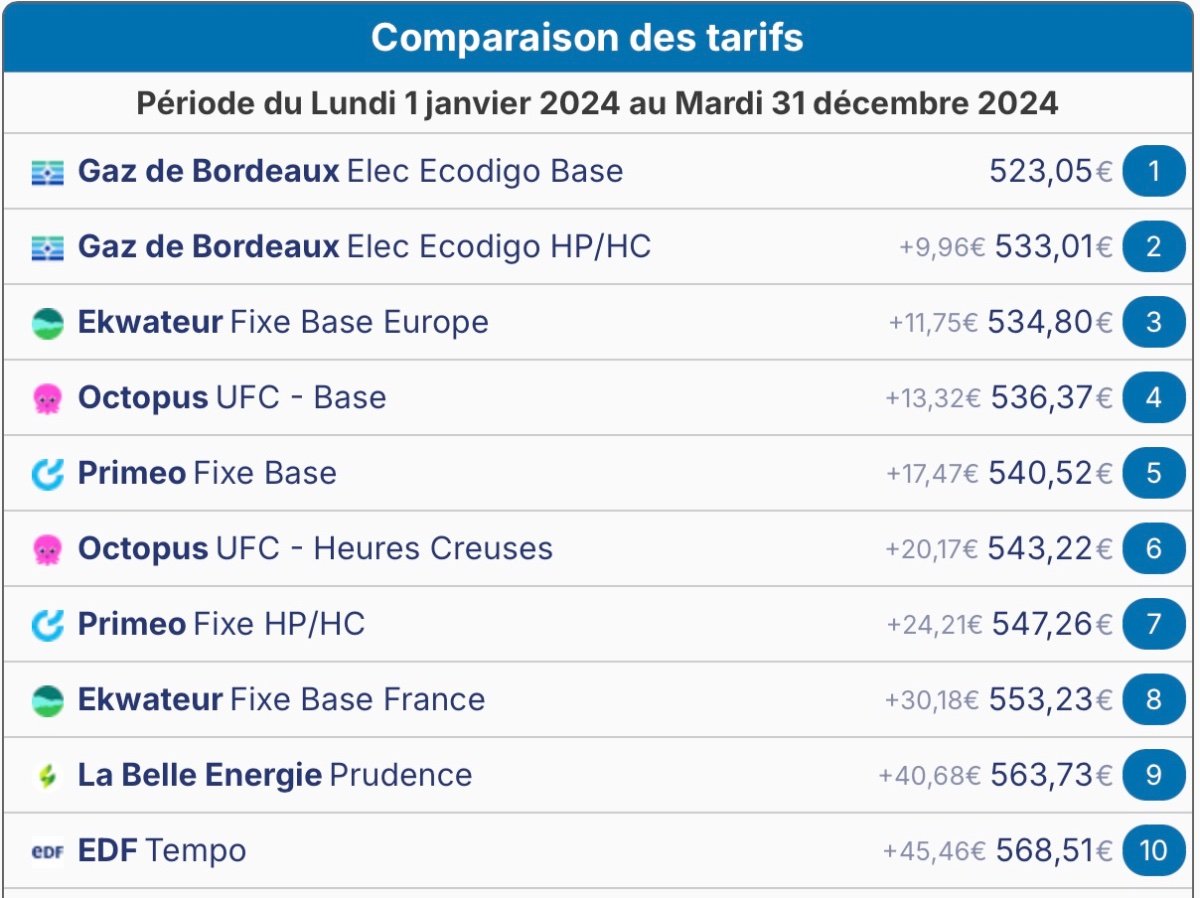
Task: Click the La Belle Energie logo icon
Action: (x=47, y=776)
